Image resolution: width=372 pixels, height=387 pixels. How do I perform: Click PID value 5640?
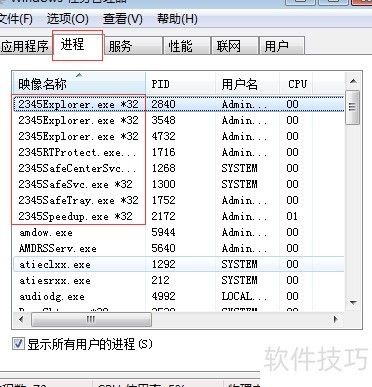click(x=163, y=248)
